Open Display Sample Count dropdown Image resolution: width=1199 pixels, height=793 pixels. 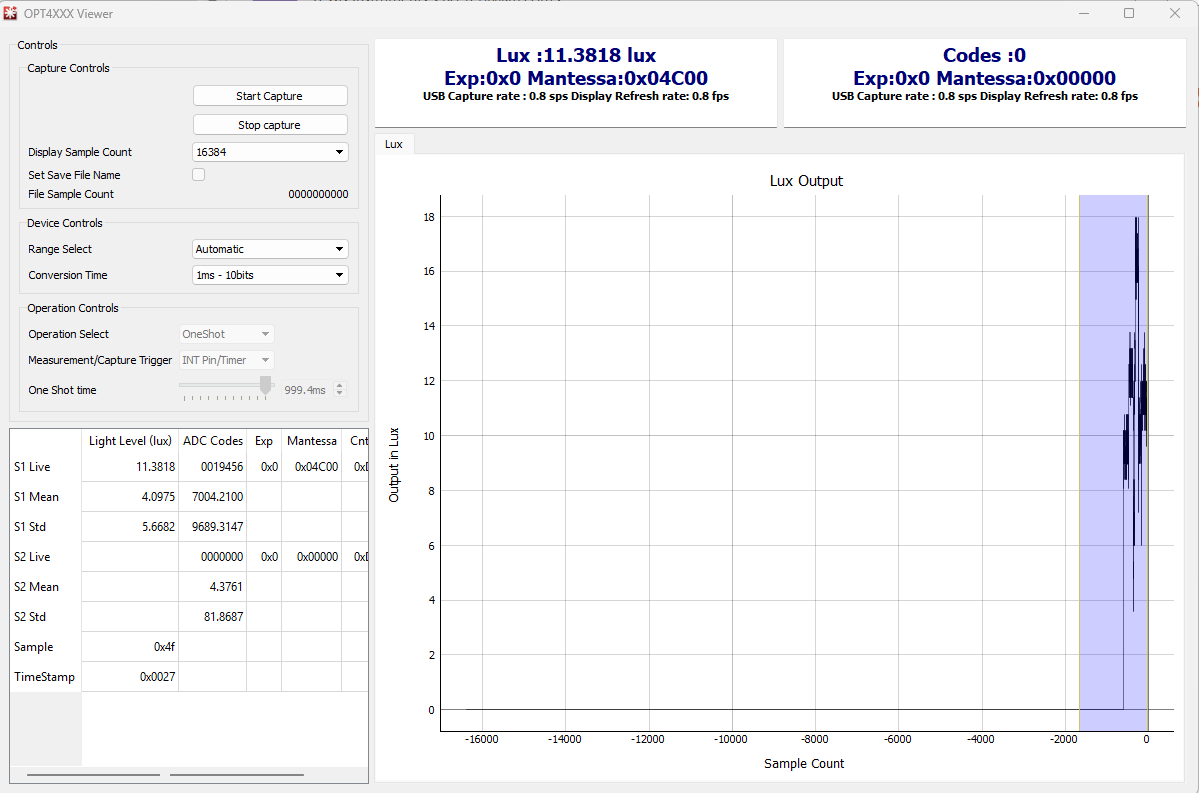[x=270, y=151]
